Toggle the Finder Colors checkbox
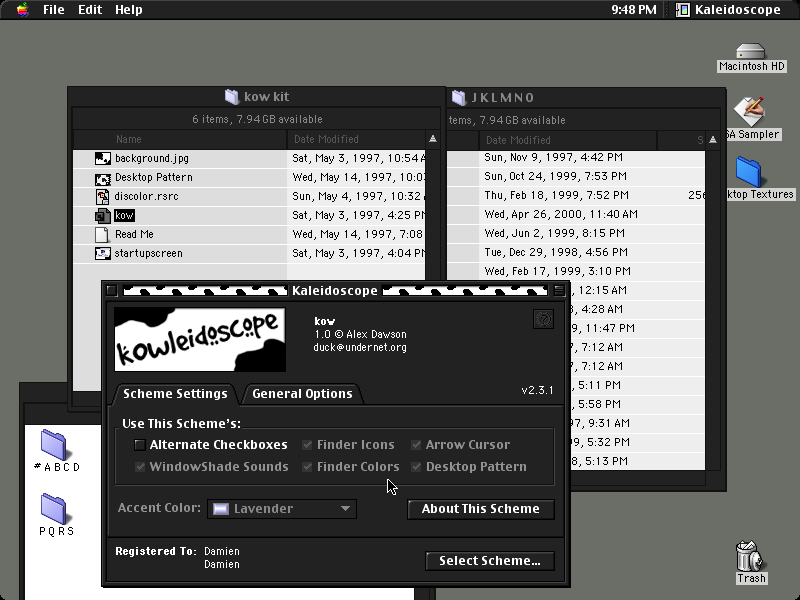The height and width of the screenshot is (600, 800). [307, 467]
